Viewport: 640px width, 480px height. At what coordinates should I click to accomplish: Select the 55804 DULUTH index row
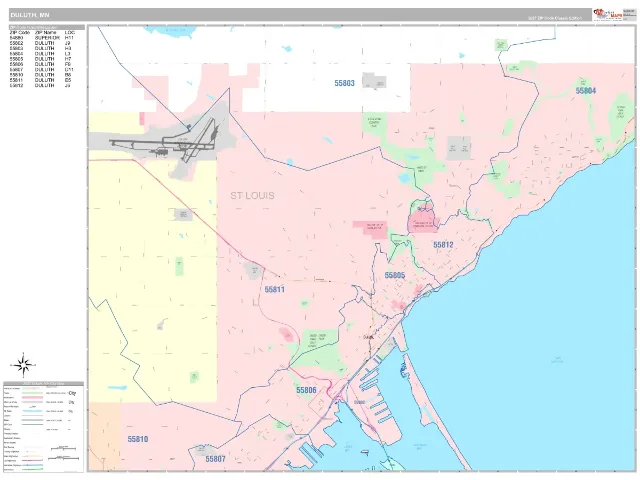click(42, 53)
